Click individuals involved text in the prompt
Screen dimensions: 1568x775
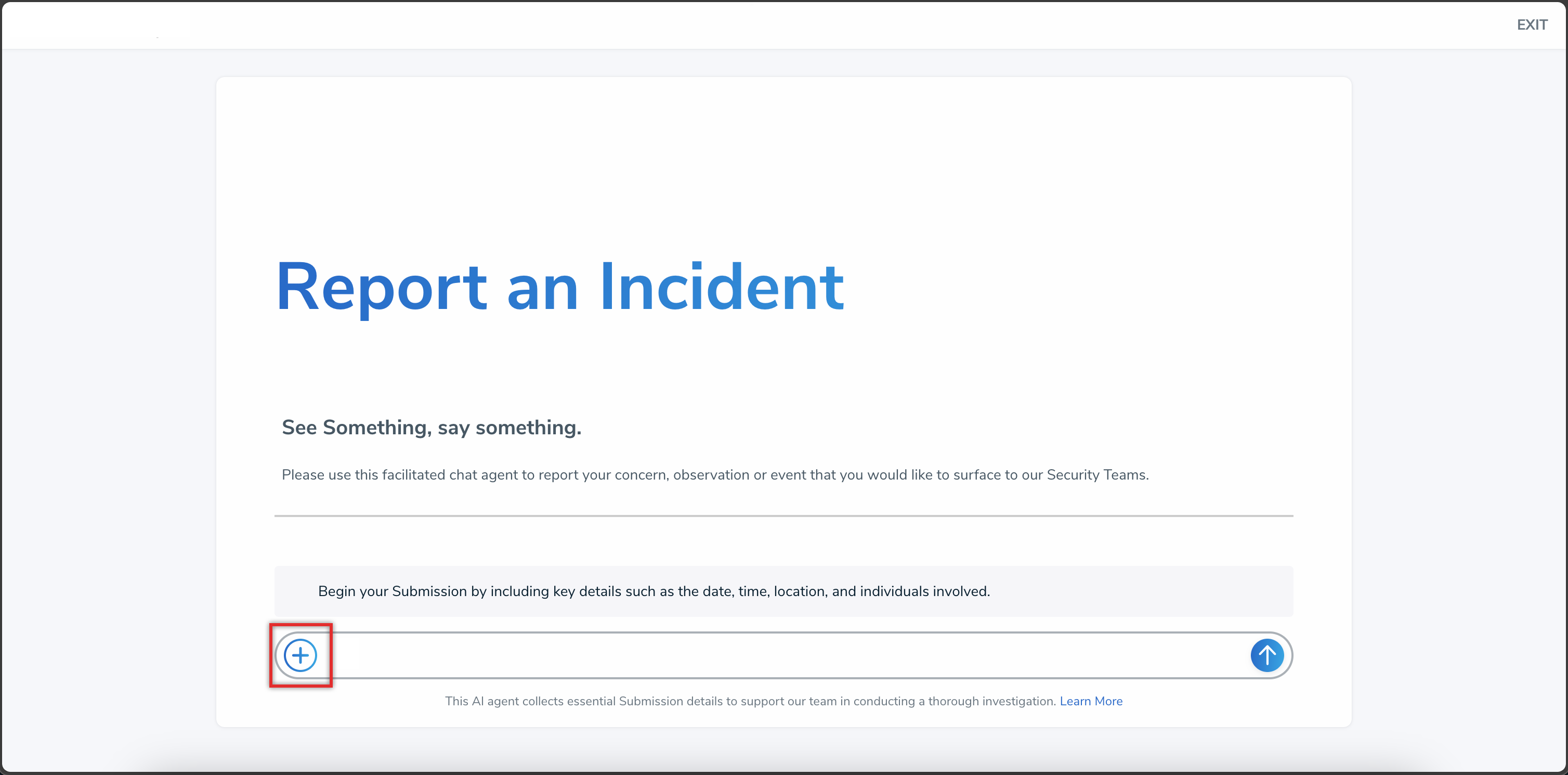click(x=924, y=591)
